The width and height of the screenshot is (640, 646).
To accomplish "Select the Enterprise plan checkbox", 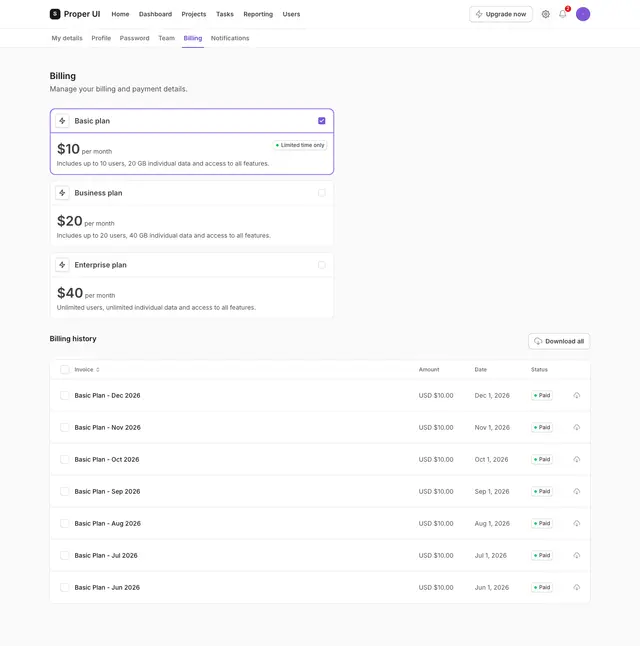I will pos(321,265).
